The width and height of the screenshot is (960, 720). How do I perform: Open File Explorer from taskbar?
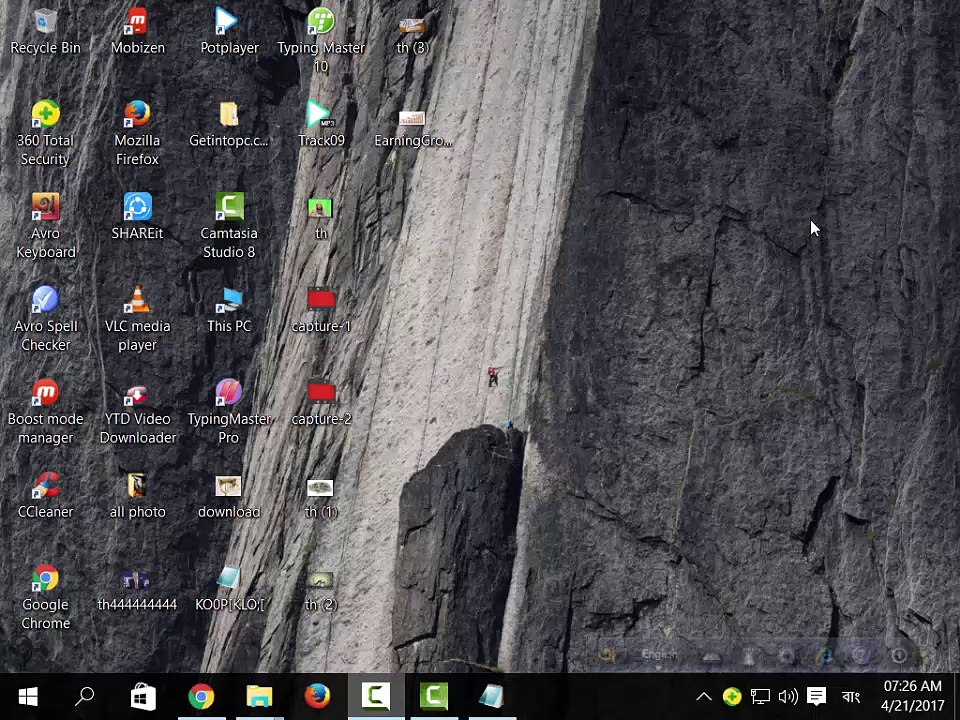259,697
